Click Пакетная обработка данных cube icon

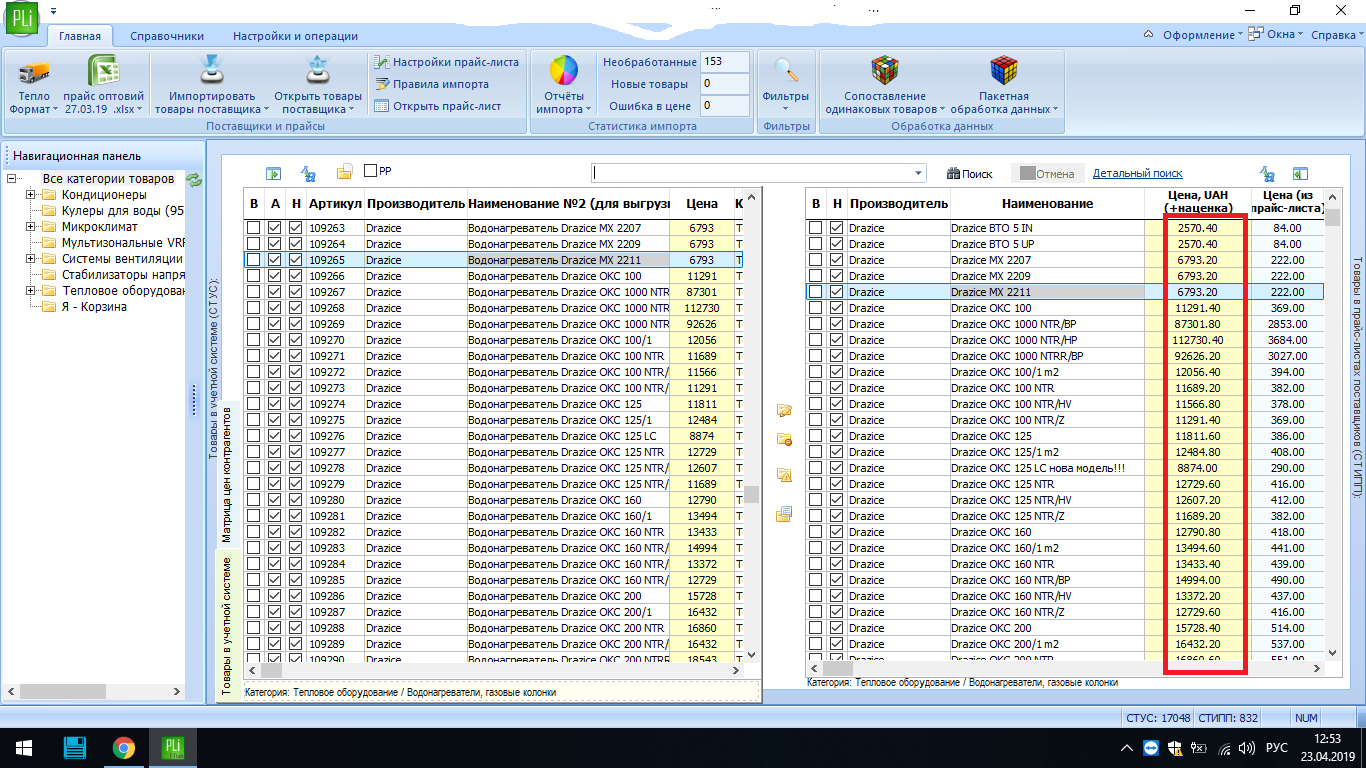pyautogui.click(x=1004, y=72)
